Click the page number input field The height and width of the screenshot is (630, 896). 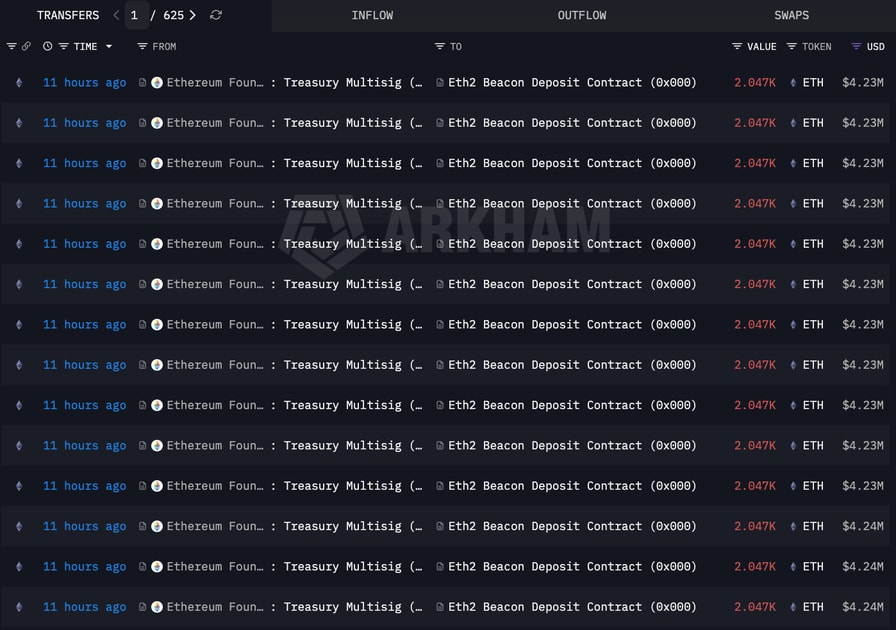click(136, 15)
